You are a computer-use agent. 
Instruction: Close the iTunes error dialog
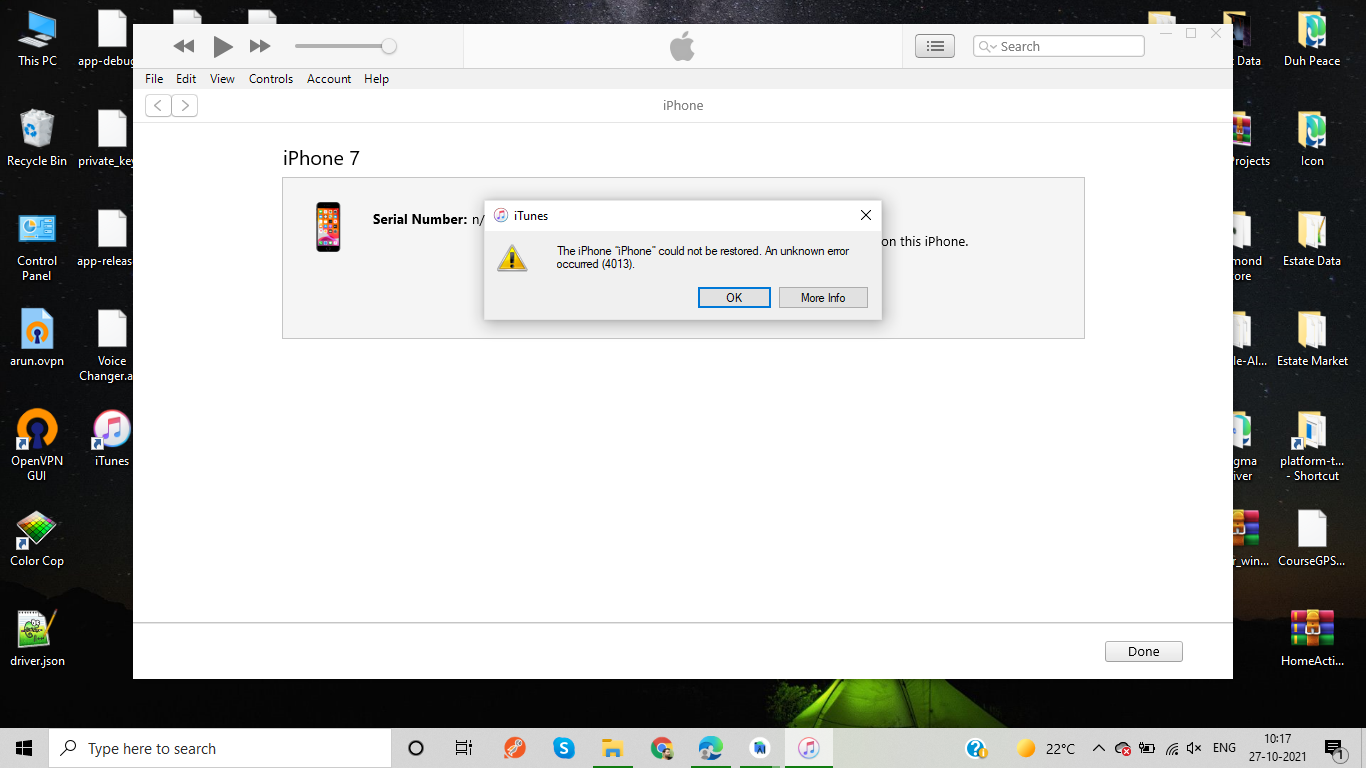pos(866,215)
